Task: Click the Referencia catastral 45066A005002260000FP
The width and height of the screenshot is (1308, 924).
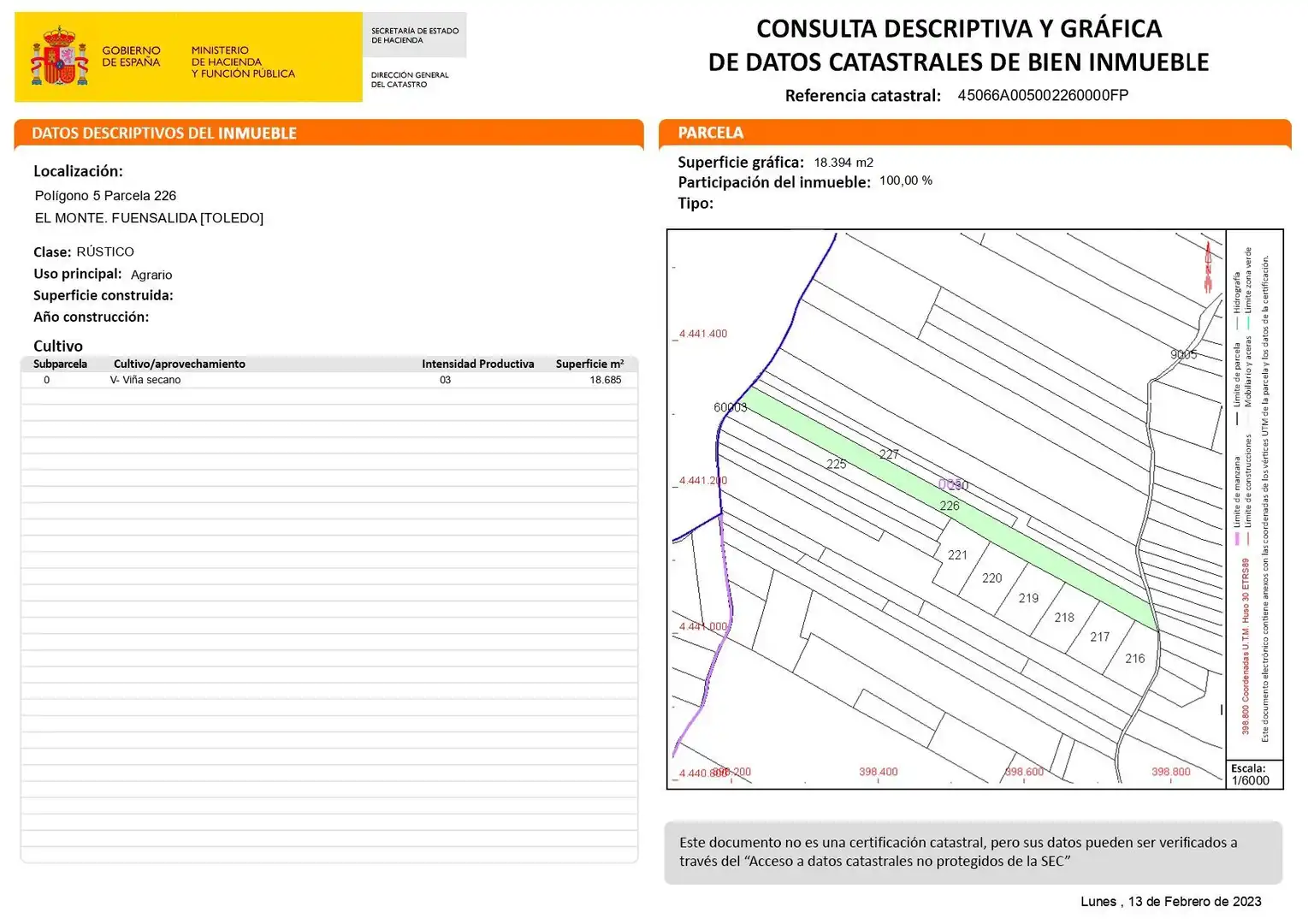Action: pos(1044,94)
